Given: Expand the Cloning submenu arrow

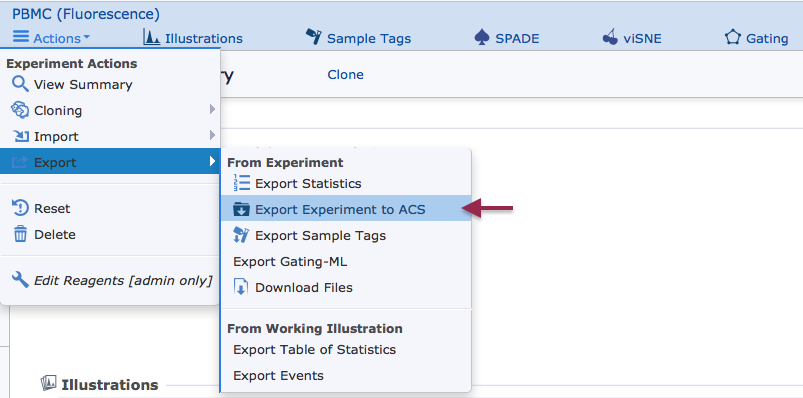Looking at the screenshot, I should [x=213, y=109].
